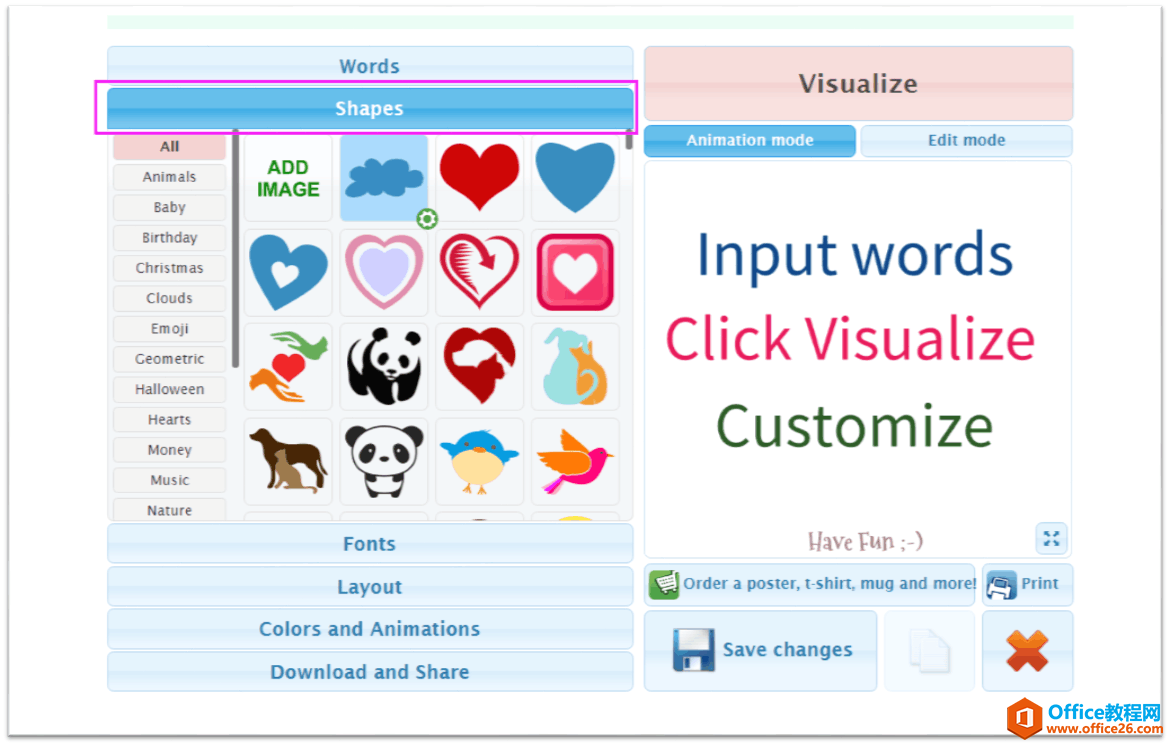Image resolution: width=1170 pixels, height=746 pixels.
Task: Filter shapes by Emoji category
Action: click(x=169, y=328)
